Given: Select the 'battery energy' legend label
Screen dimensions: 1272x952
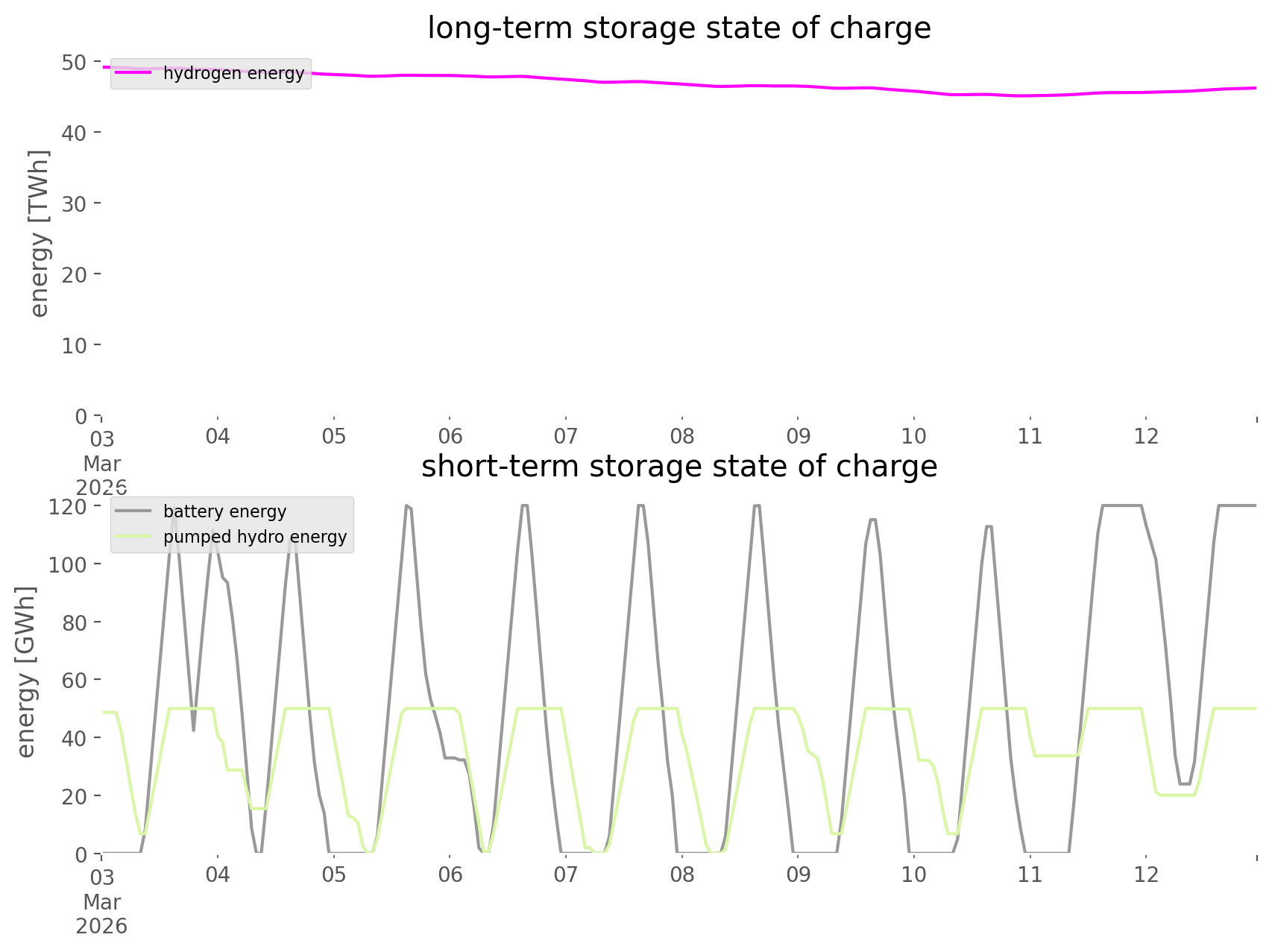Looking at the screenshot, I should pos(224,511).
